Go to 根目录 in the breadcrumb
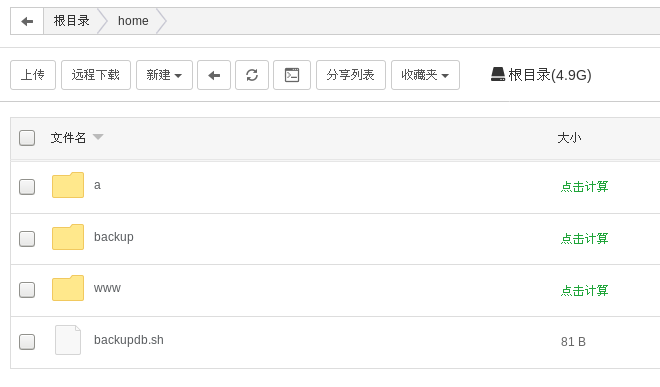 pyautogui.click(x=72, y=21)
